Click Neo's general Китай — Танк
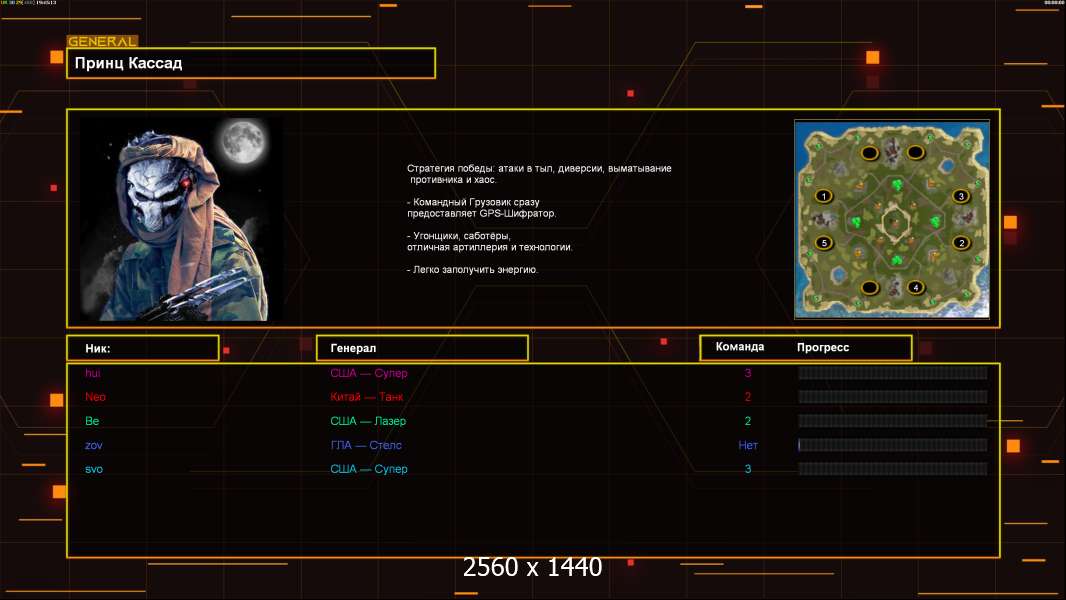 point(366,397)
